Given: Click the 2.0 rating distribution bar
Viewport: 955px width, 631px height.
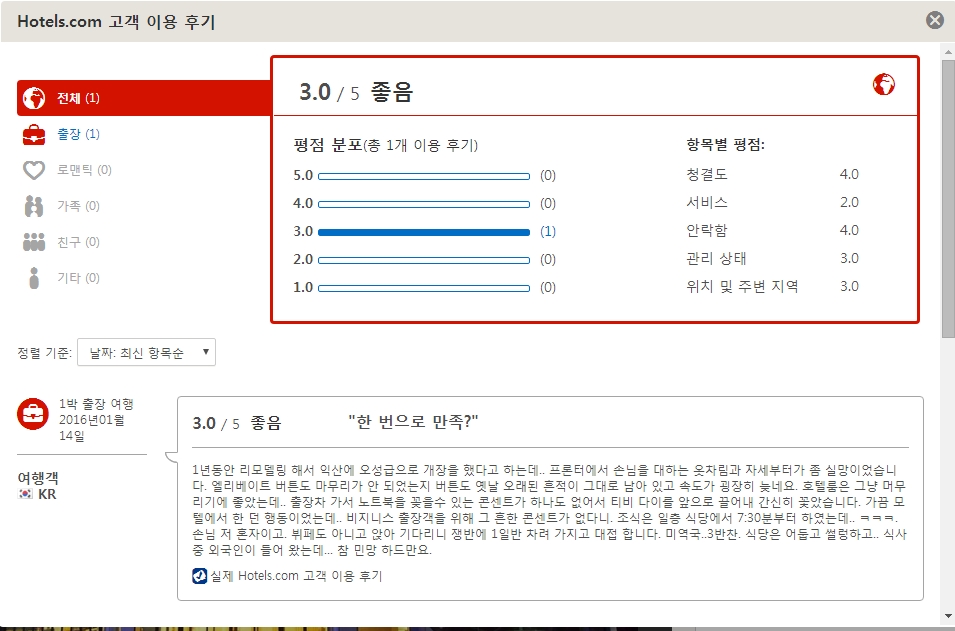Looking at the screenshot, I should 424,260.
